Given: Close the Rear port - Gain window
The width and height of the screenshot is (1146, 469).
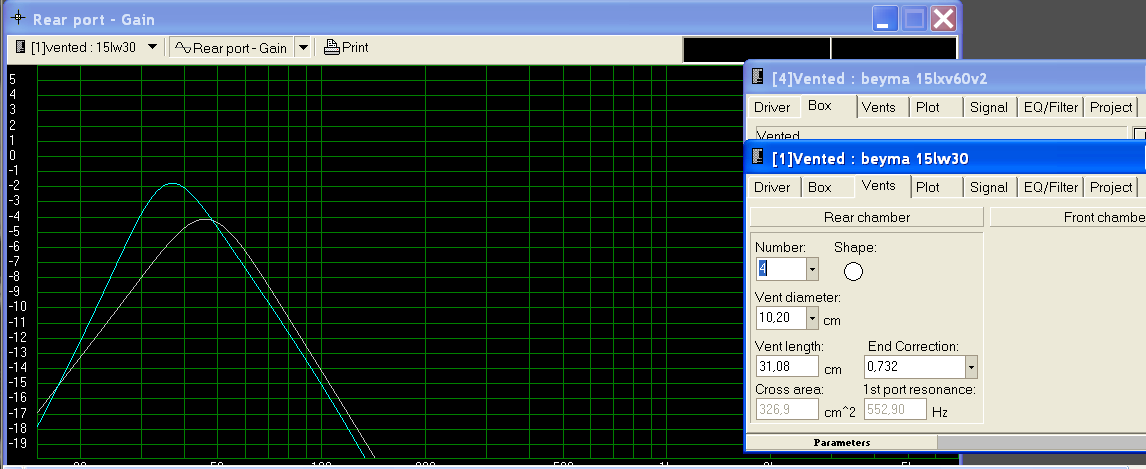Looking at the screenshot, I should [944, 18].
